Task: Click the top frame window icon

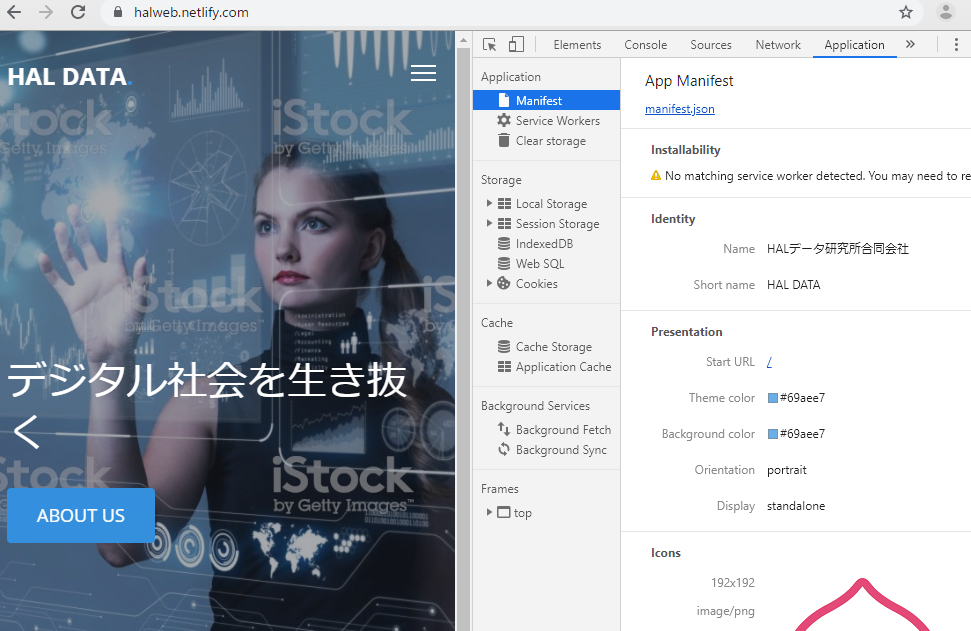Action: click(504, 512)
